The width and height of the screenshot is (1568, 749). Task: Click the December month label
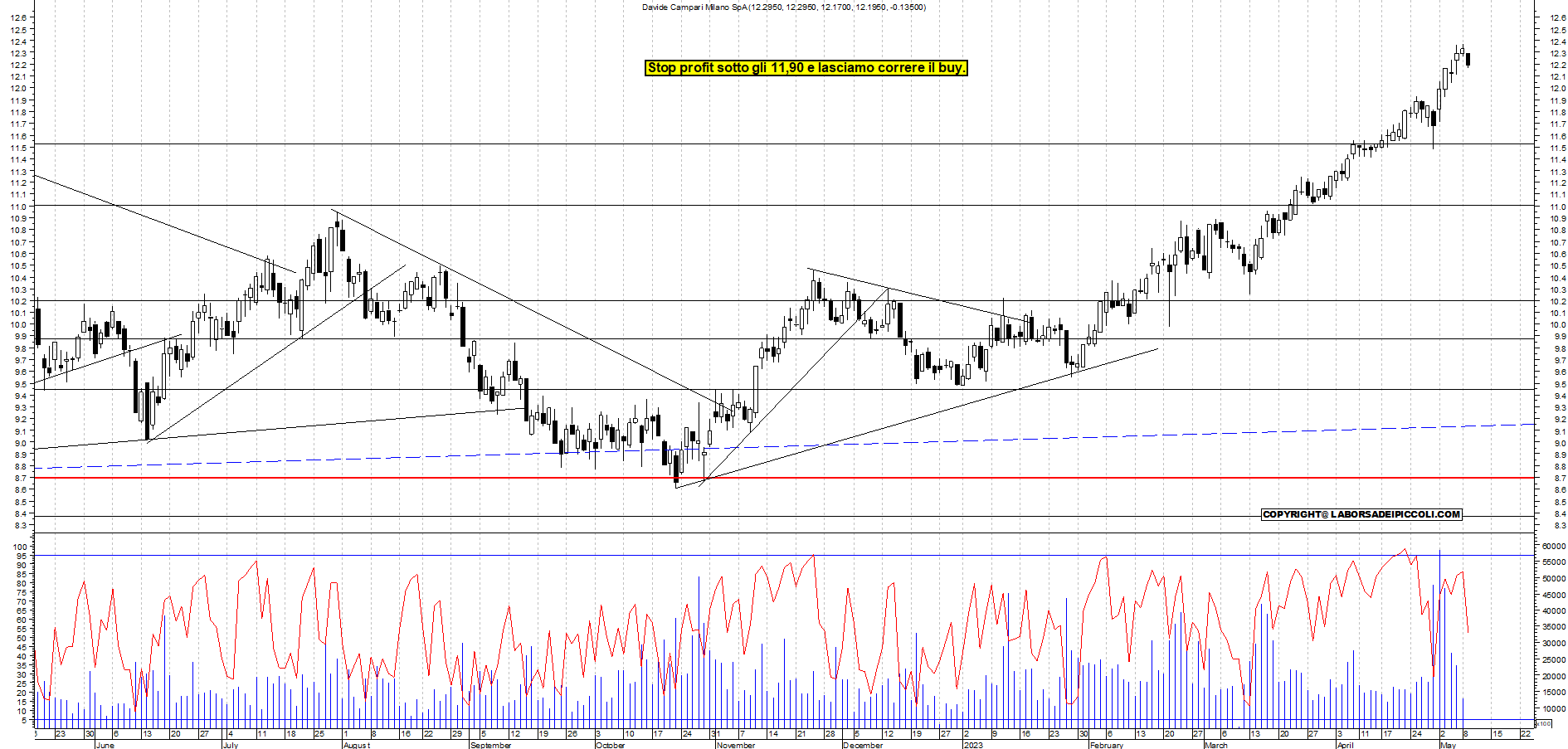[x=863, y=745]
